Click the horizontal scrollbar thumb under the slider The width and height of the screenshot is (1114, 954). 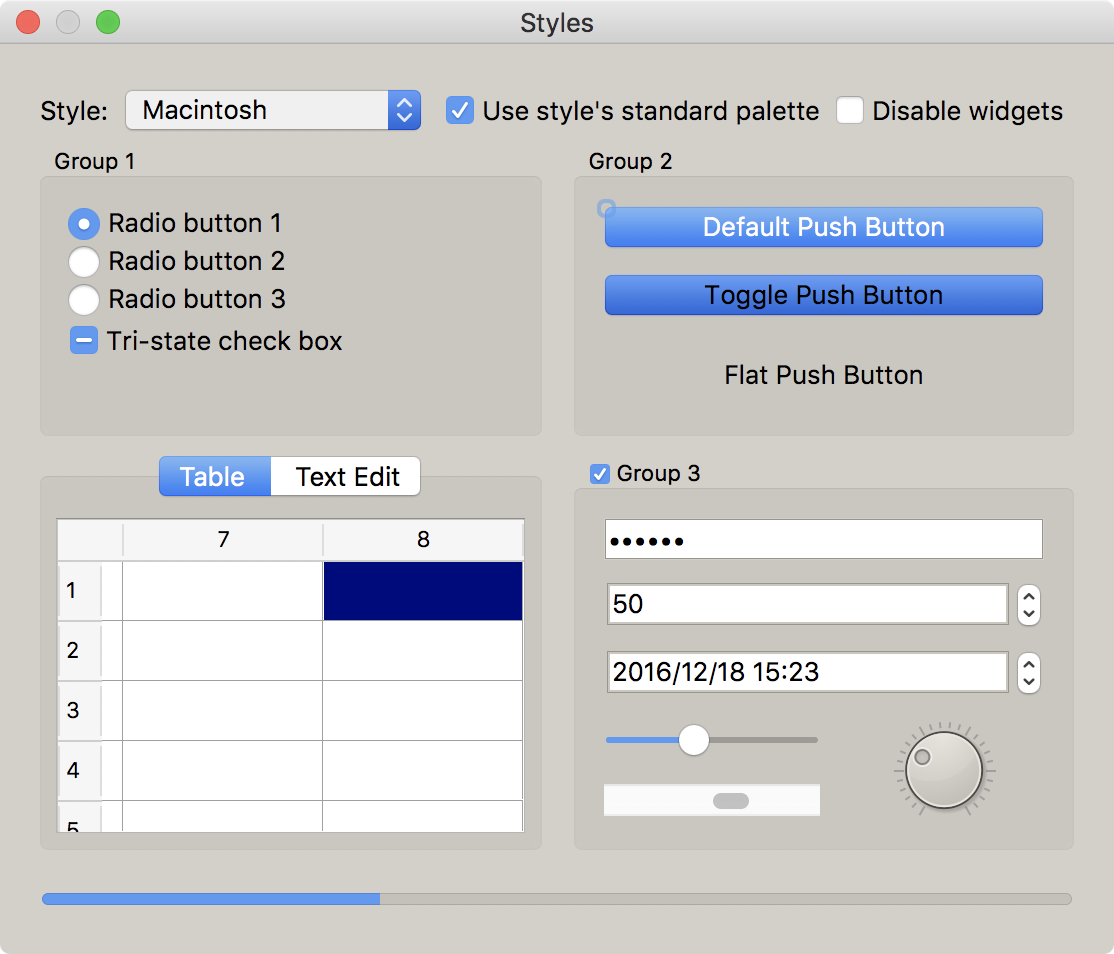[730, 800]
